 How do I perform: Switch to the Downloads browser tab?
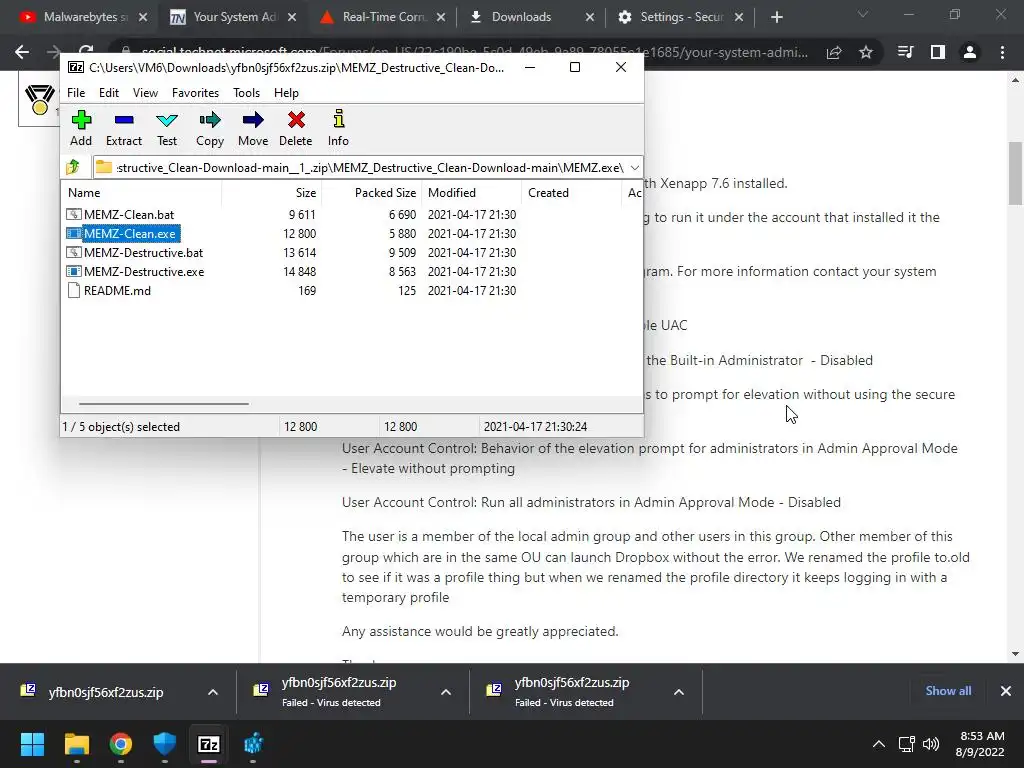click(531, 17)
